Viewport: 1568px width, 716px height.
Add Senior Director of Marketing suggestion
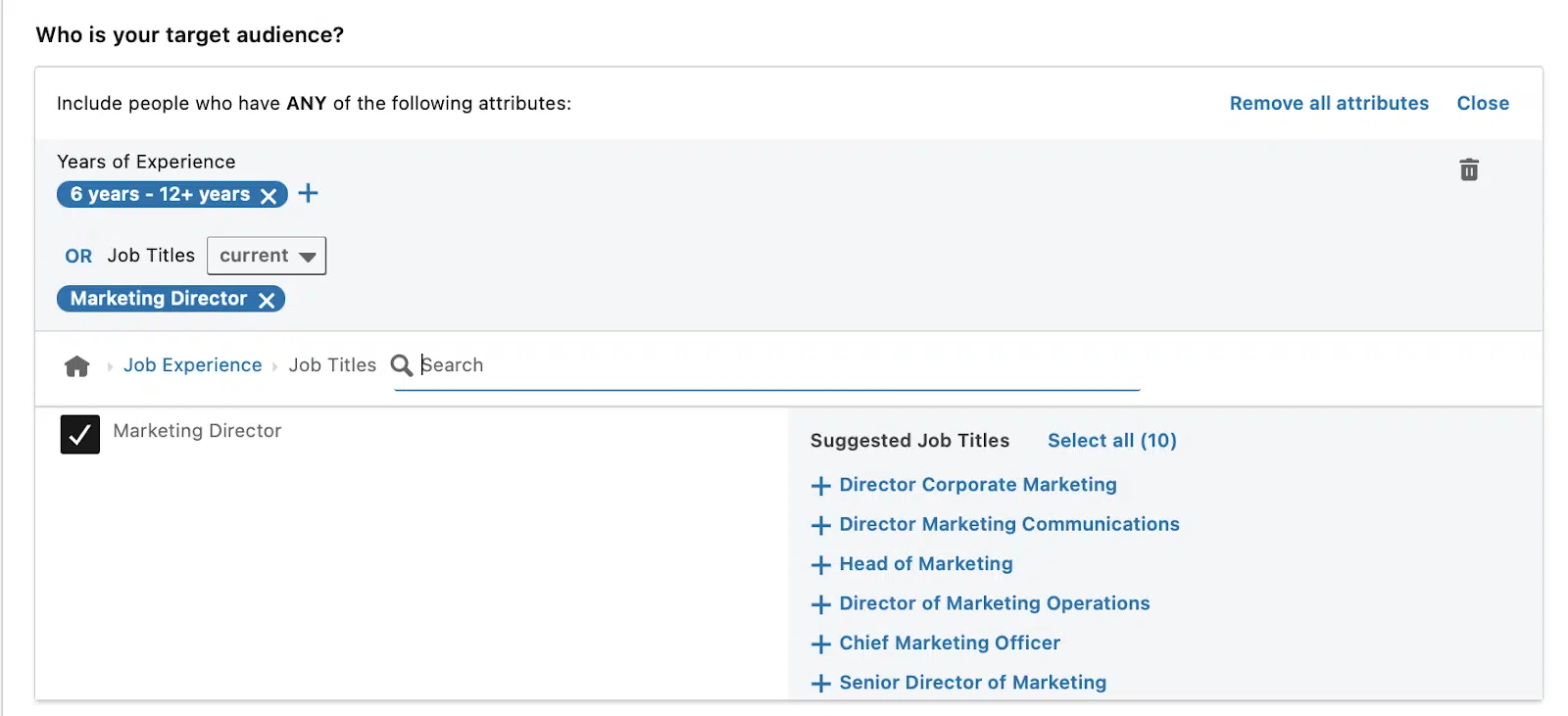click(972, 683)
